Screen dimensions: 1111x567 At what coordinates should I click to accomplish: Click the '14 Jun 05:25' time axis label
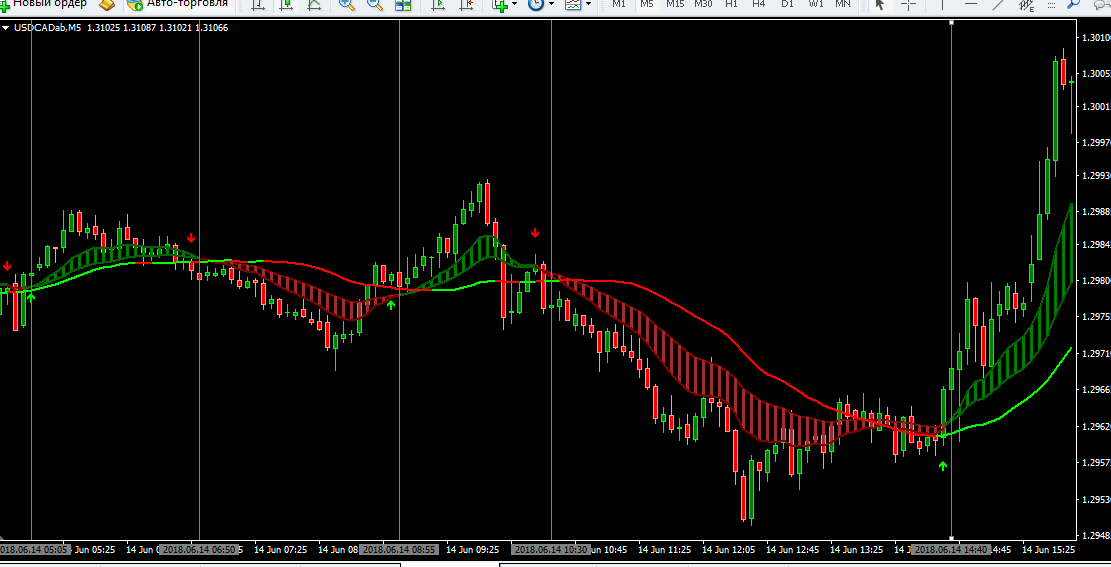(93, 549)
